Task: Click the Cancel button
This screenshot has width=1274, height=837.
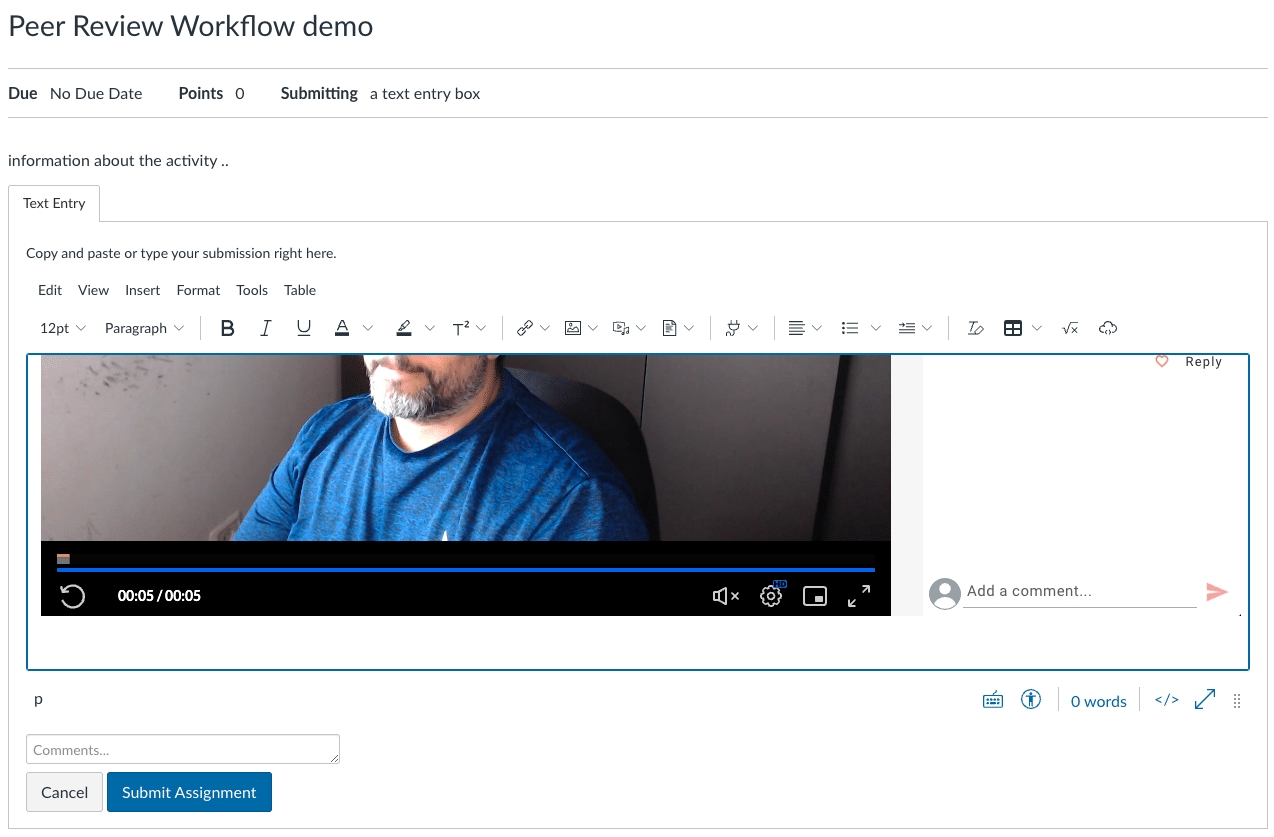Action: pos(64,792)
